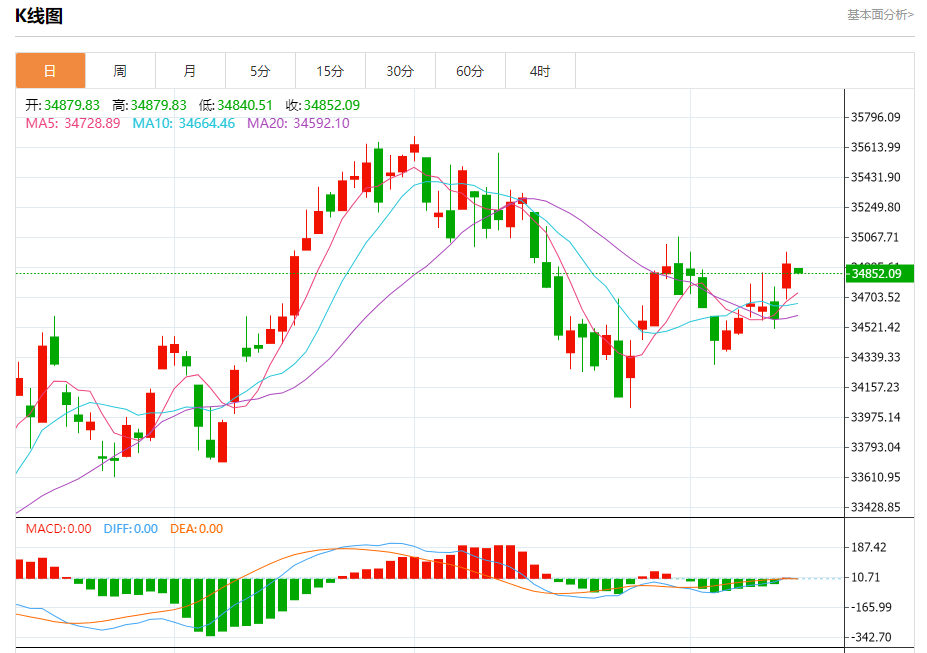Open the 60分 interval tab
The width and height of the screenshot is (927, 653).
470,71
